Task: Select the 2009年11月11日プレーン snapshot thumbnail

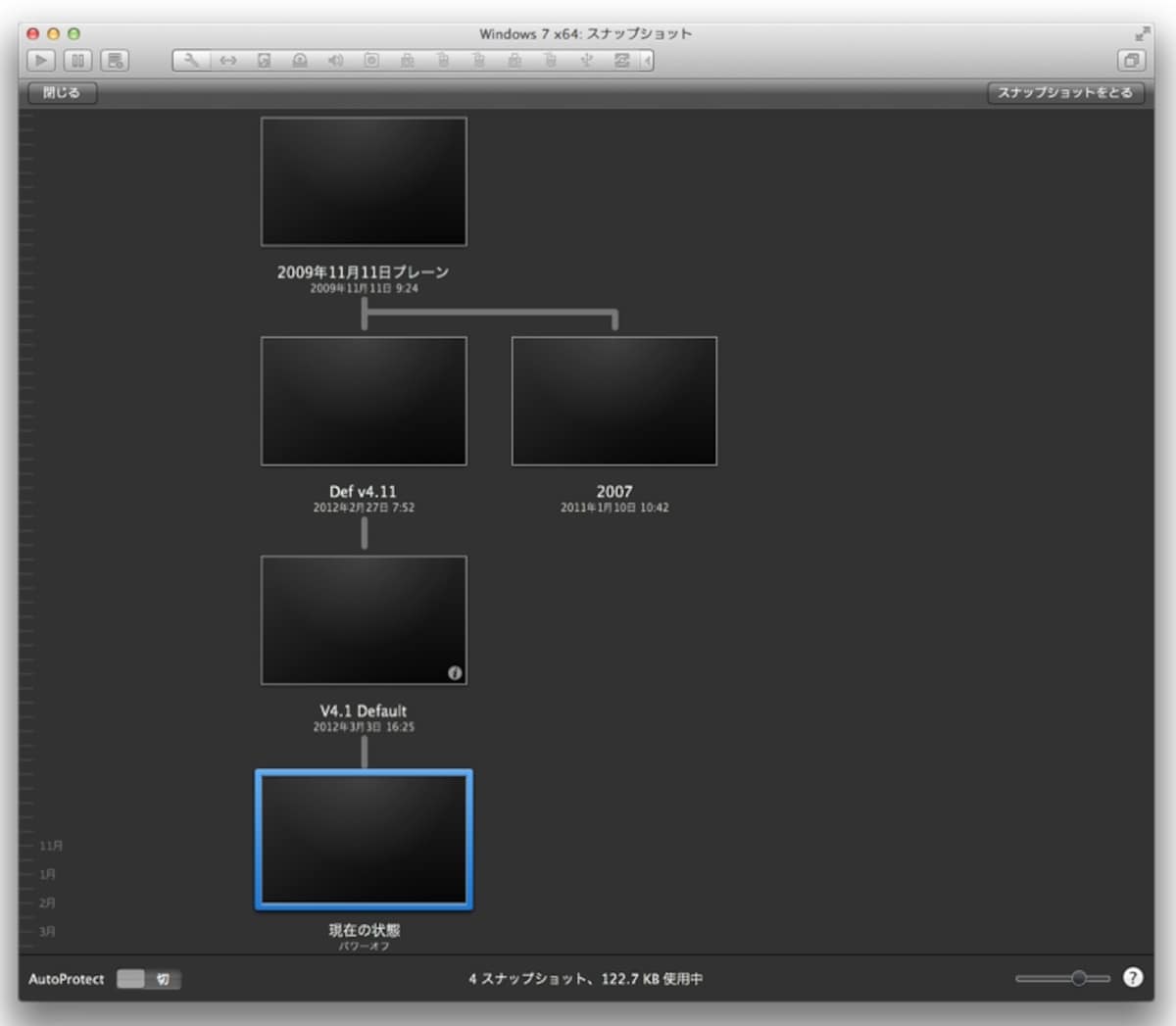Action: (364, 182)
